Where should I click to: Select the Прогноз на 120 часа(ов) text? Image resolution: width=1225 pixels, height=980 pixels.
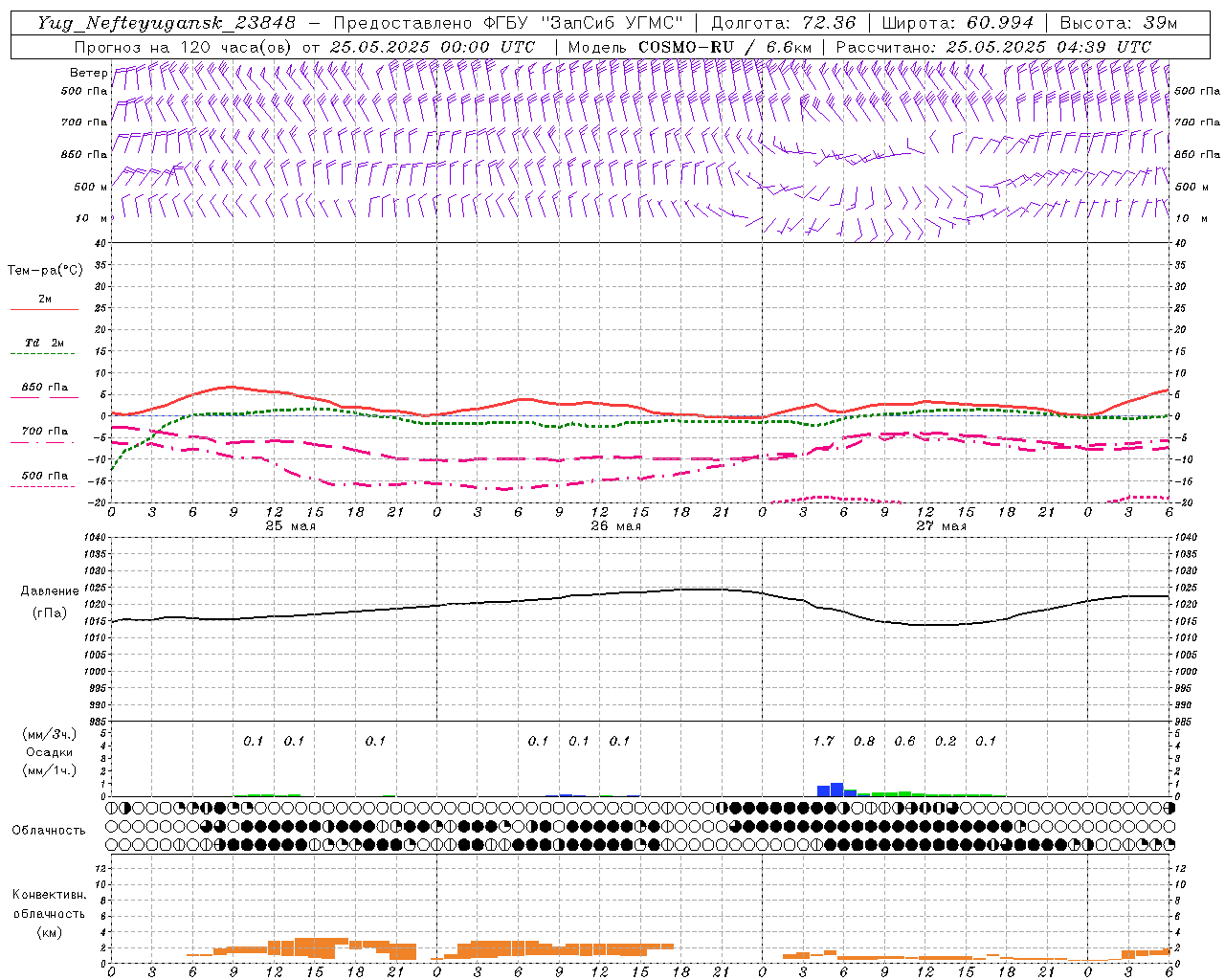point(184,47)
